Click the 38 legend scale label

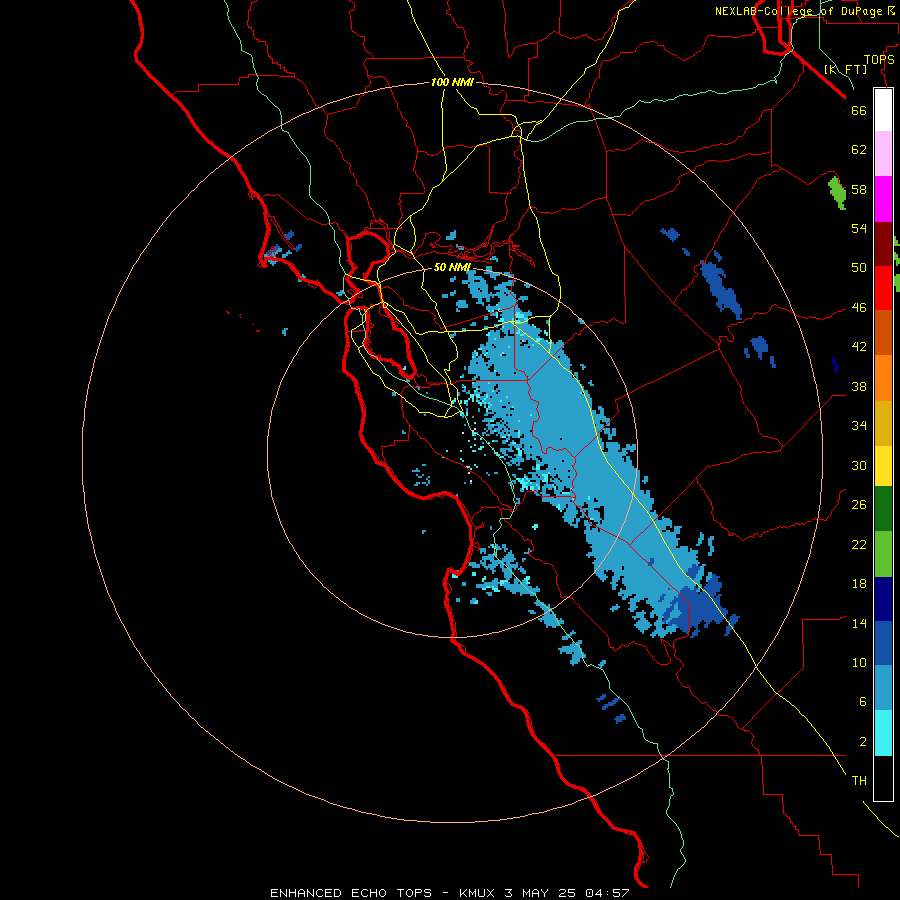[x=859, y=386]
